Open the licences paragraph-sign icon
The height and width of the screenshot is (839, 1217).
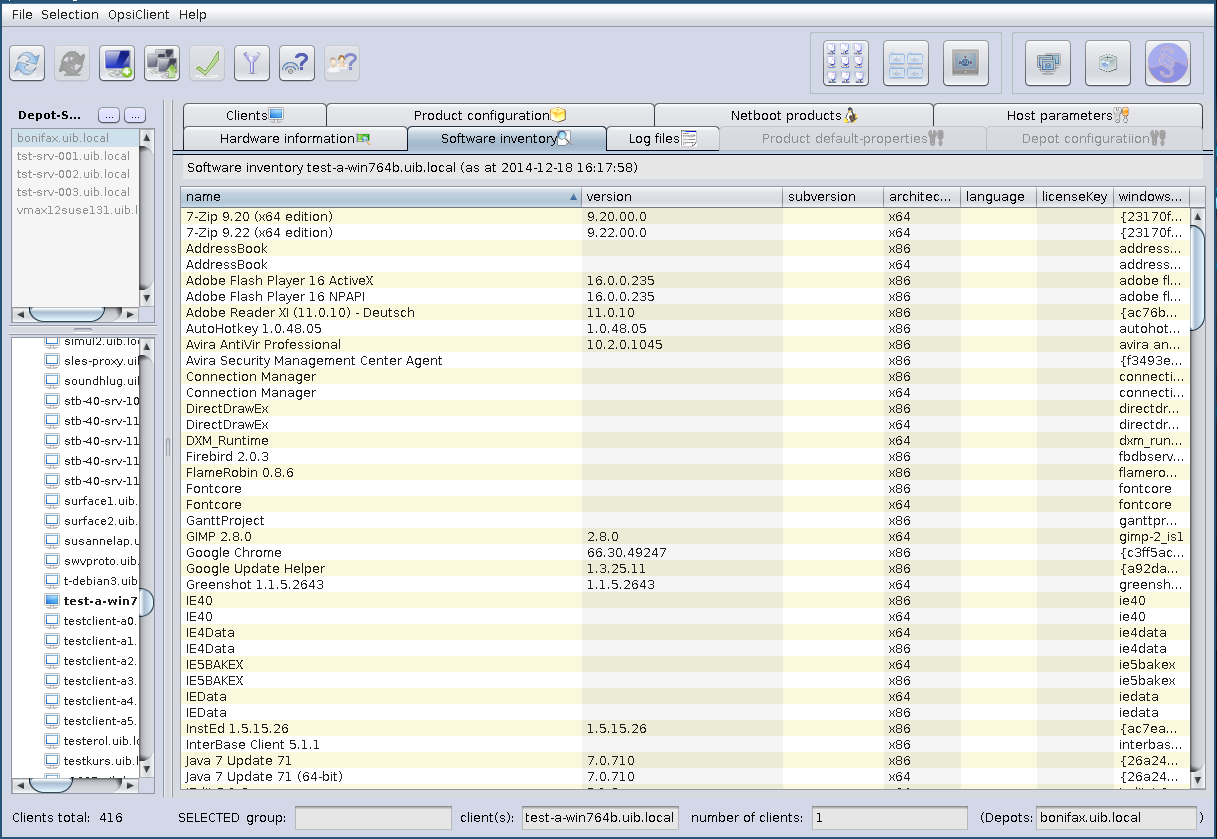[1168, 63]
